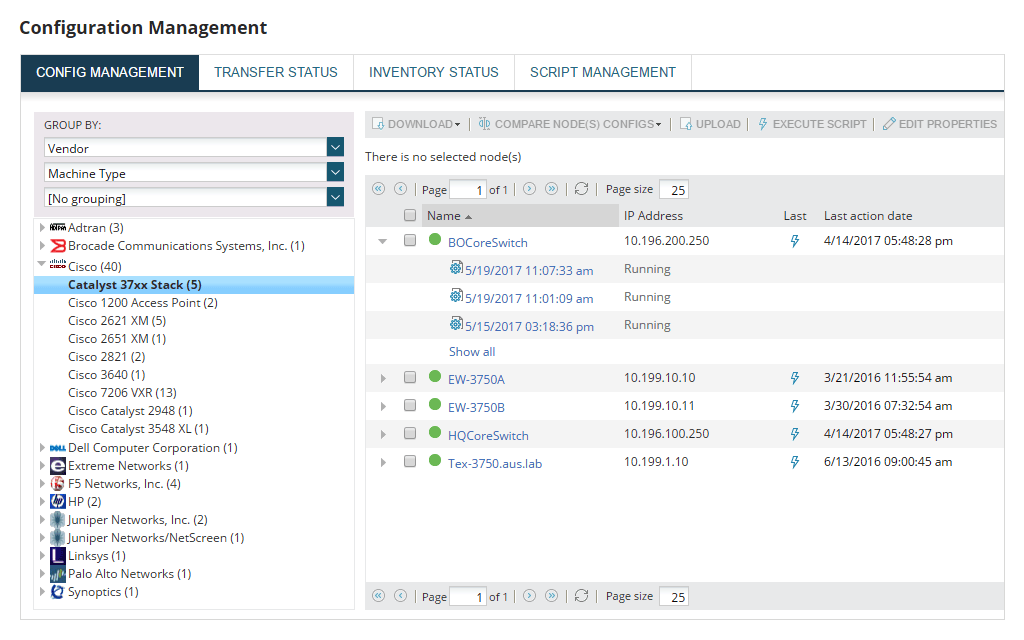The width and height of the screenshot is (1024, 640).
Task: Switch to the Transfer Status tab
Action: pos(276,72)
